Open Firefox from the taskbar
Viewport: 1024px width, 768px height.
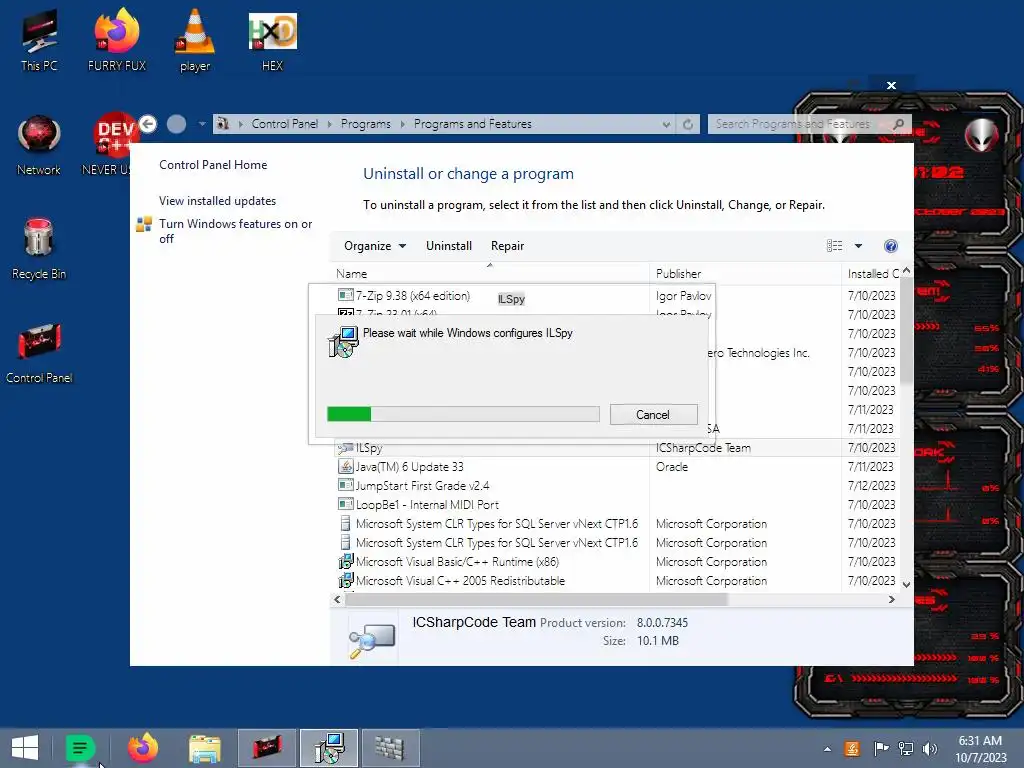[142, 748]
